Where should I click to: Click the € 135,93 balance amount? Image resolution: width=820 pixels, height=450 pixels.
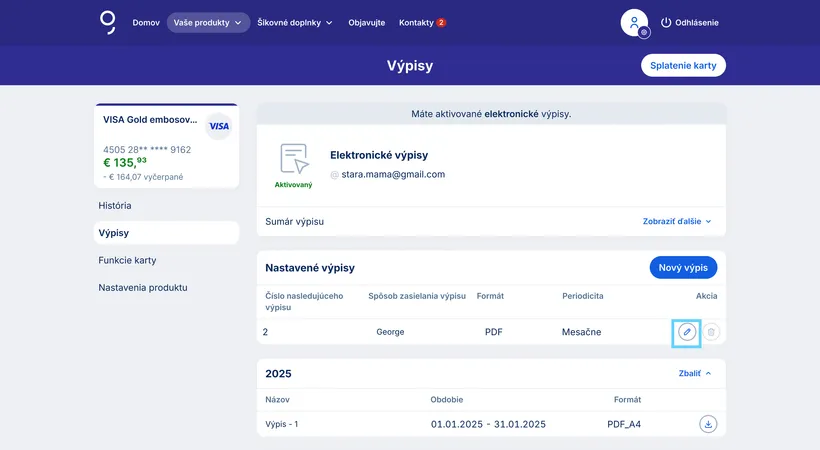pyautogui.click(x=124, y=163)
